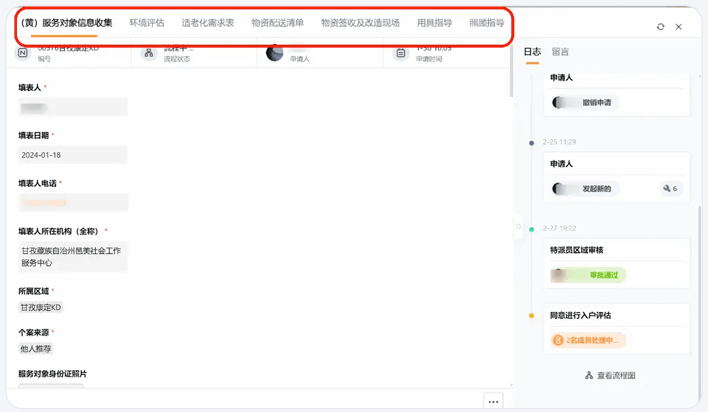This screenshot has width=708, height=412.
Task: Select the 物资签收及改造现场 tab
Action: (x=360, y=23)
